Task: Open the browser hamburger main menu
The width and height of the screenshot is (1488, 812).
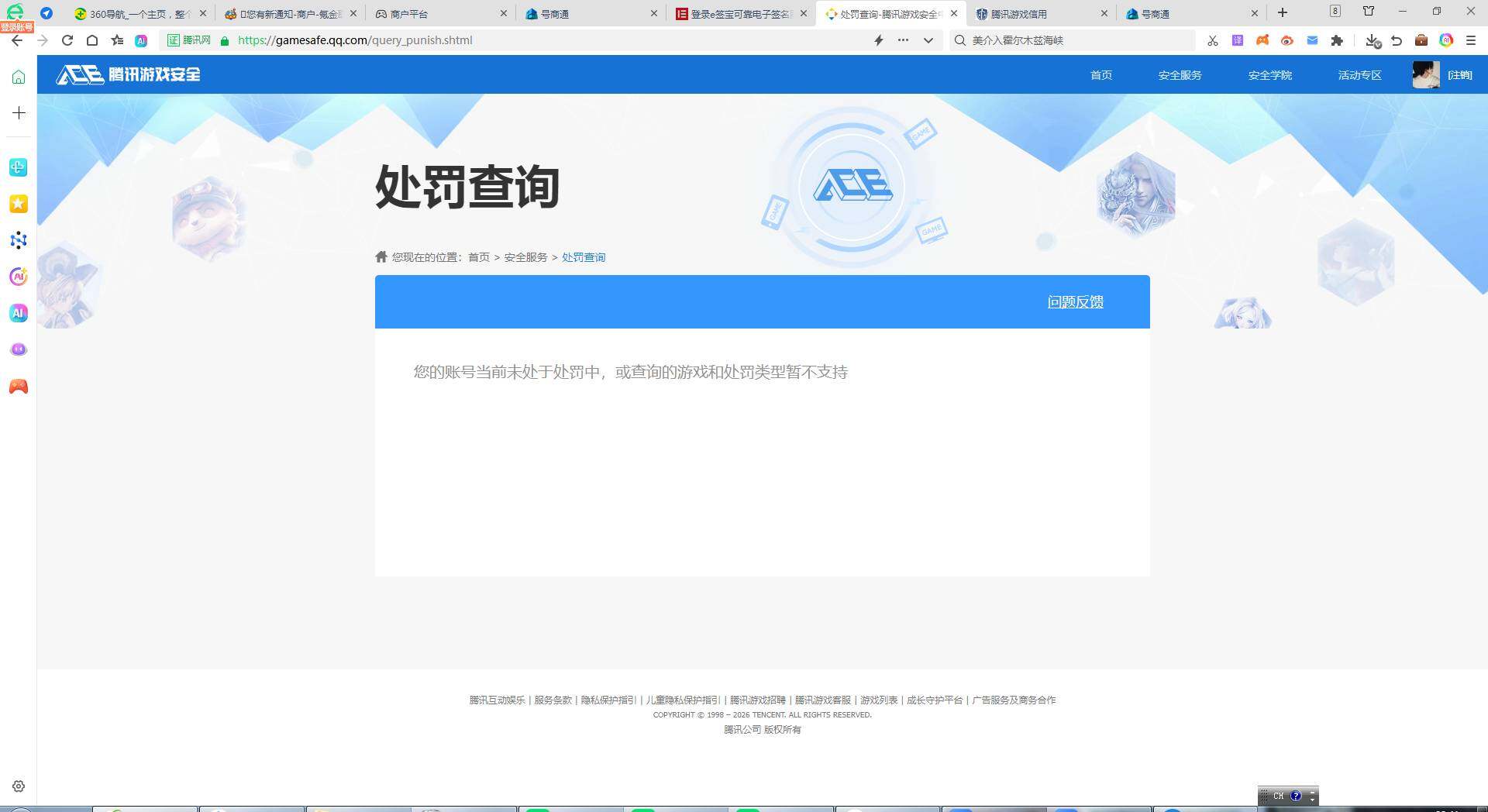Action: (x=1471, y=40)
